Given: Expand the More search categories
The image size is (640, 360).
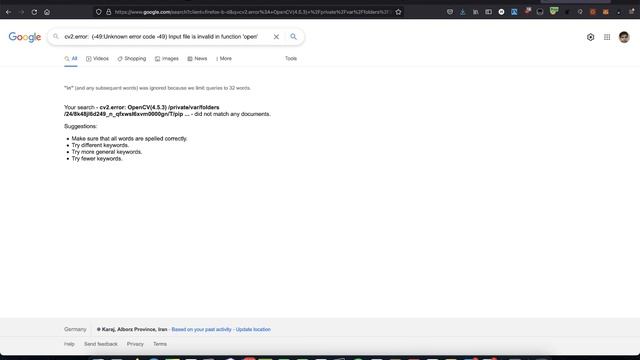Looking at the screenshot, I should point(224,59).
